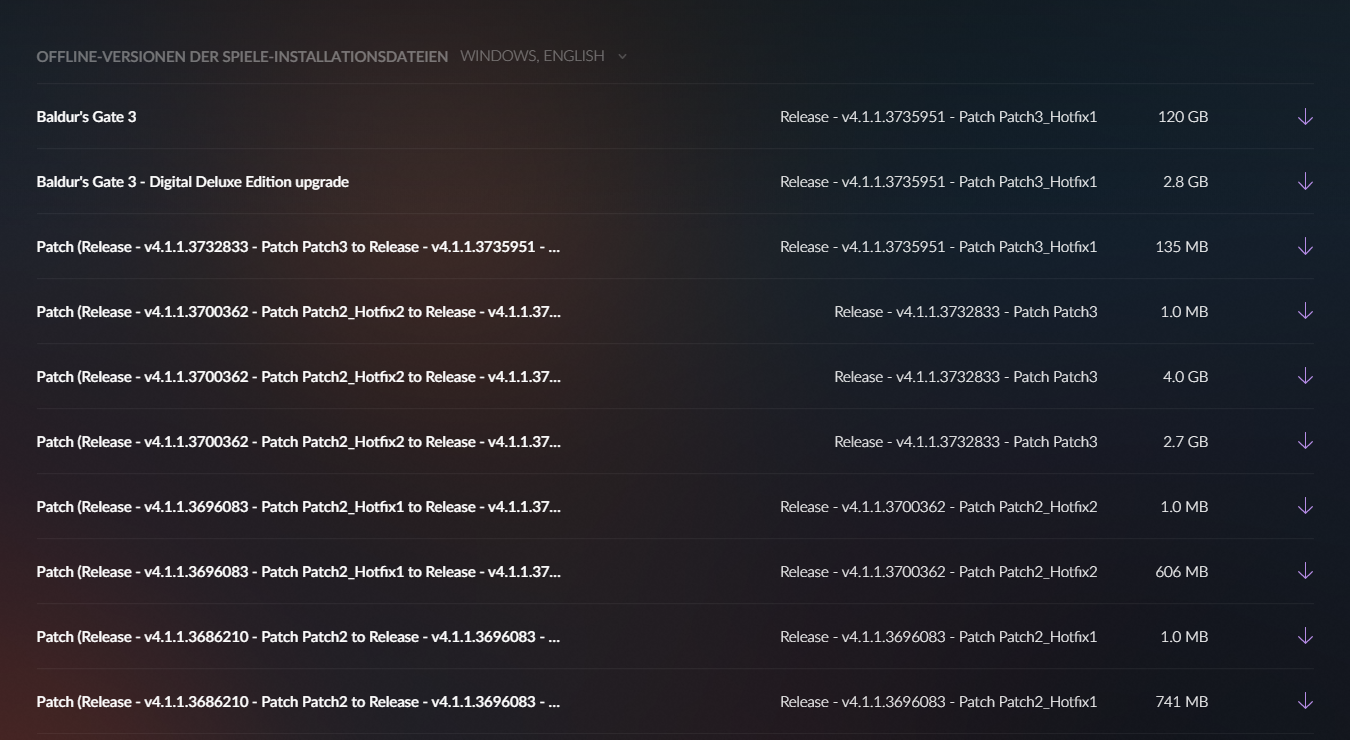Select the patch name in the 135 MB row
Viewport: 1350px width, 740px height.
[298, 247]
